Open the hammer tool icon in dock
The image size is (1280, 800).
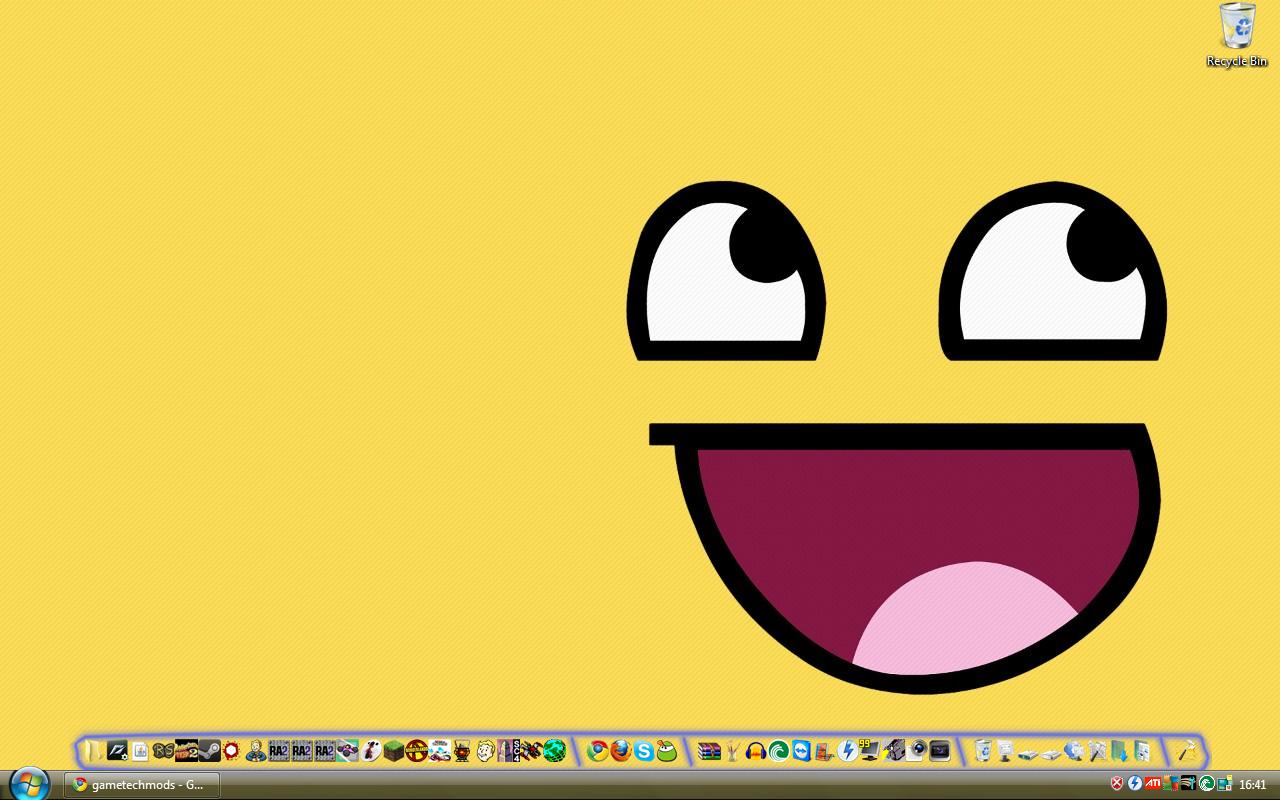(x=1187, y=750)
